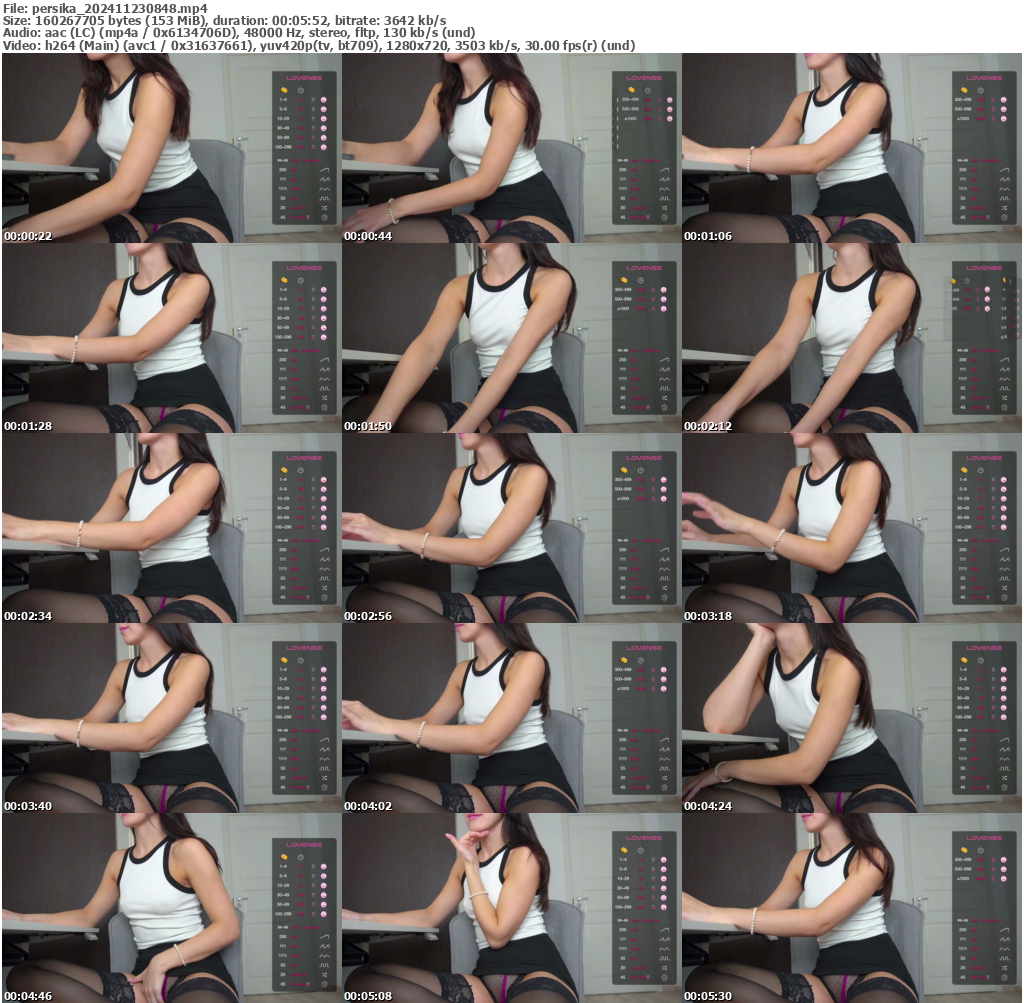Select the ≥1000 tip tier row
Image resolution: width=1024 pixels, height=1003 pixels.
(629, 118)
